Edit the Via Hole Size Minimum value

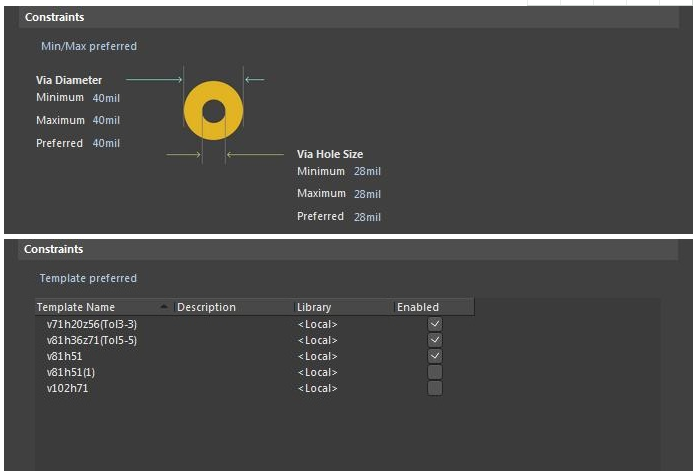coord(367,171)
